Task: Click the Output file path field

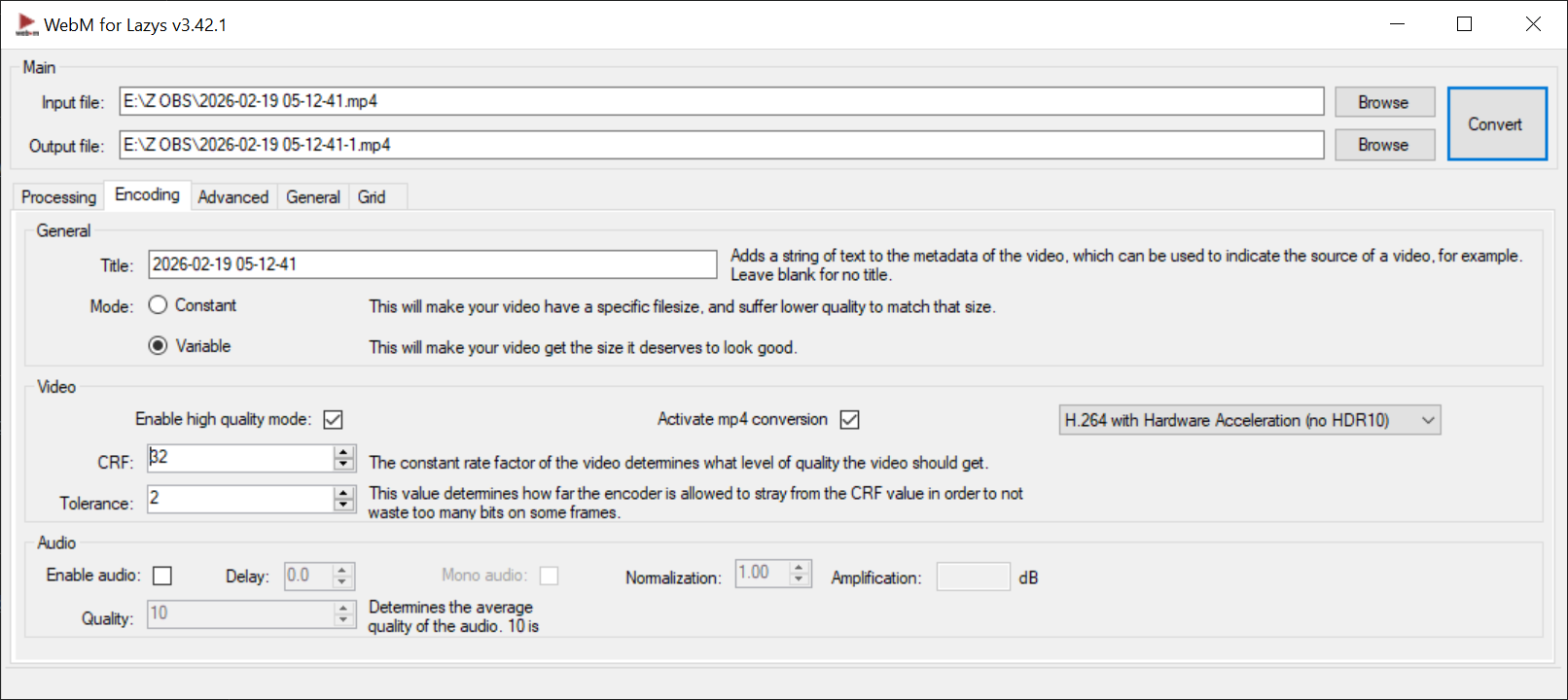Action: [722, 145]
